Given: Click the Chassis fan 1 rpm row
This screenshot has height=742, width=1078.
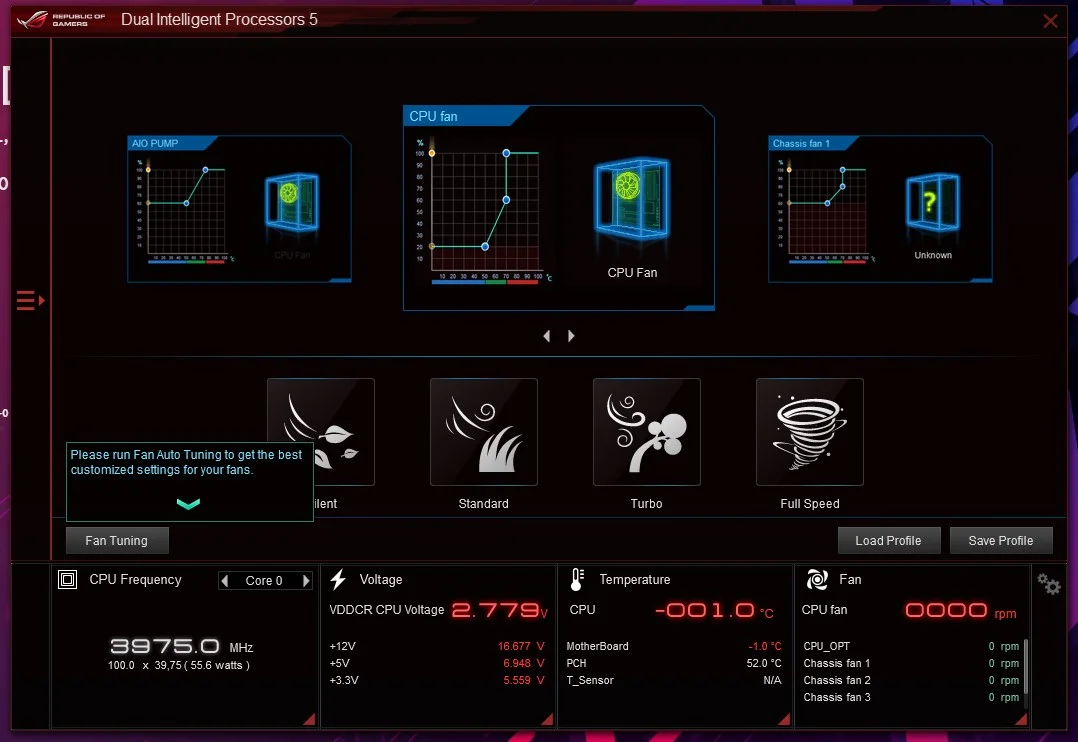Looking at the screenshot, I should coord(911,663).
